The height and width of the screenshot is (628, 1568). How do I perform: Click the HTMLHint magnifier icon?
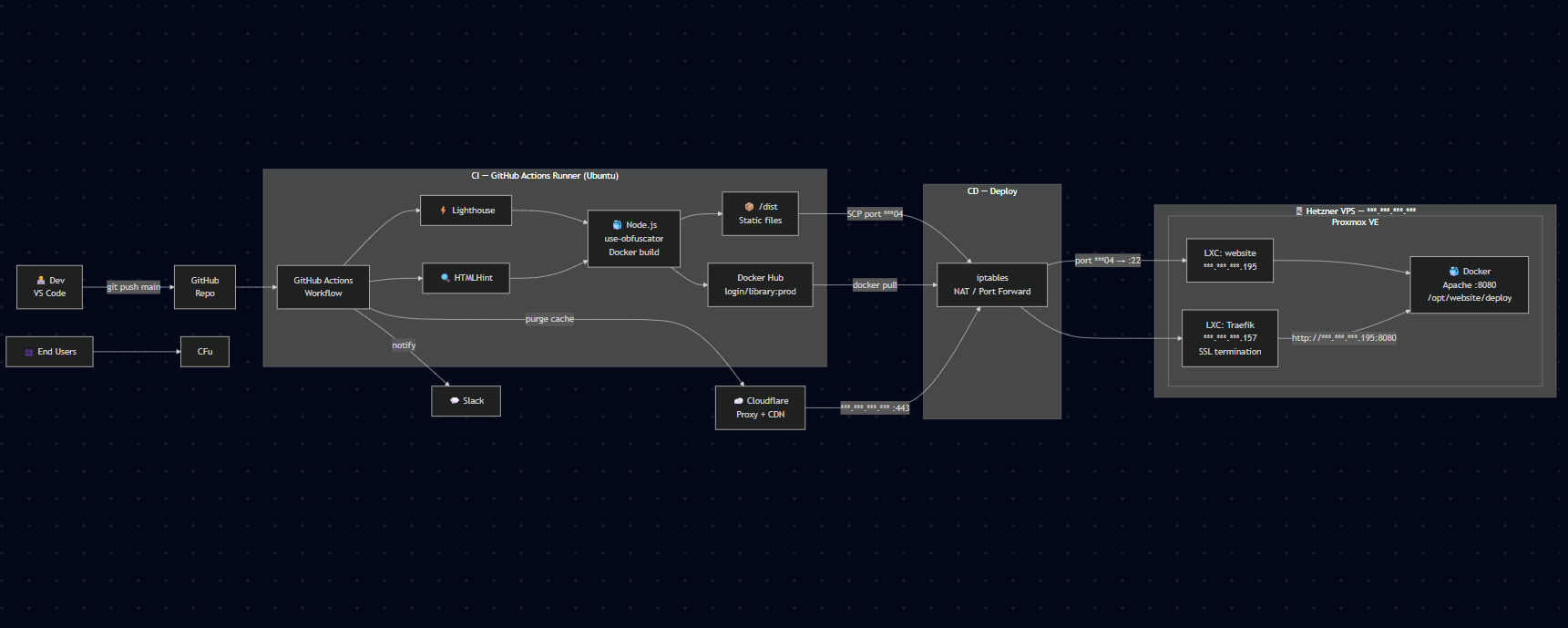click(x=445, y=278)
